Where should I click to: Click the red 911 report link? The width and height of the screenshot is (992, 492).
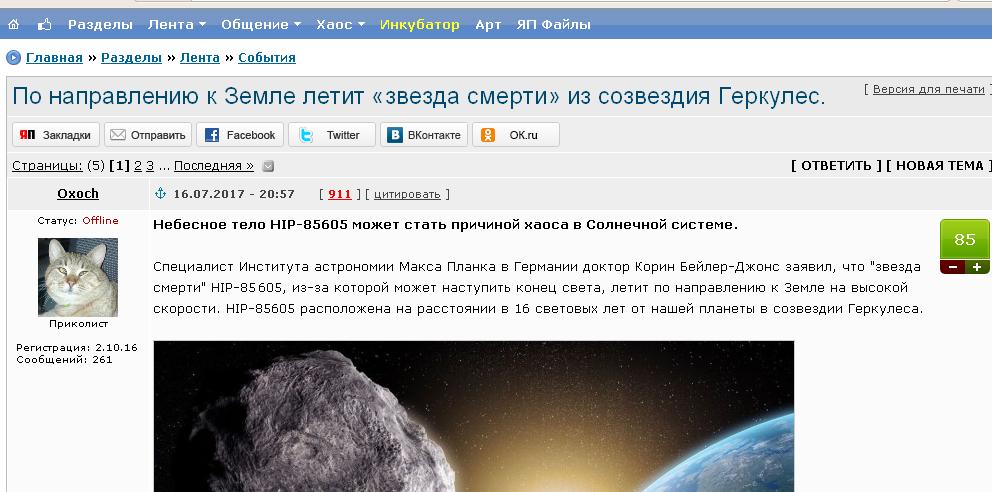pos(340,194)
